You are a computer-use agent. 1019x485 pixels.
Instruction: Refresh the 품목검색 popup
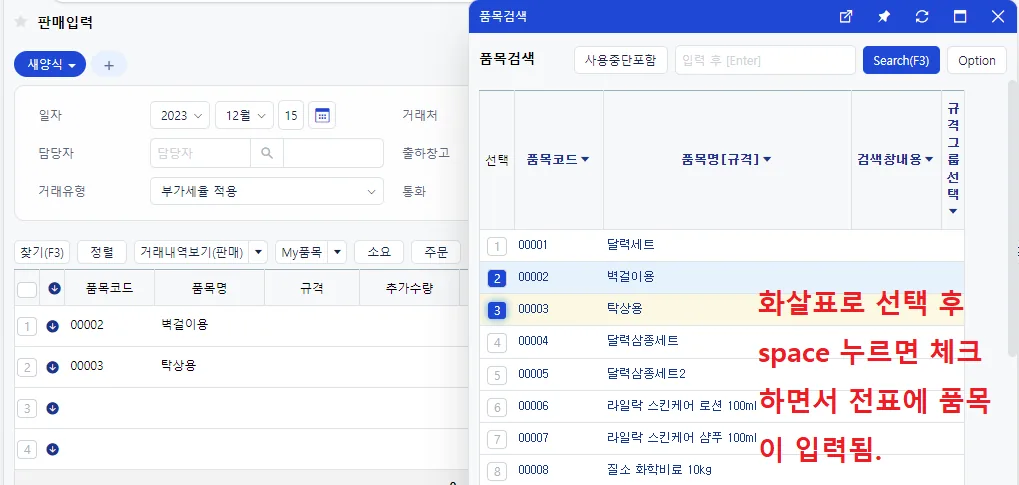[922, 17]
